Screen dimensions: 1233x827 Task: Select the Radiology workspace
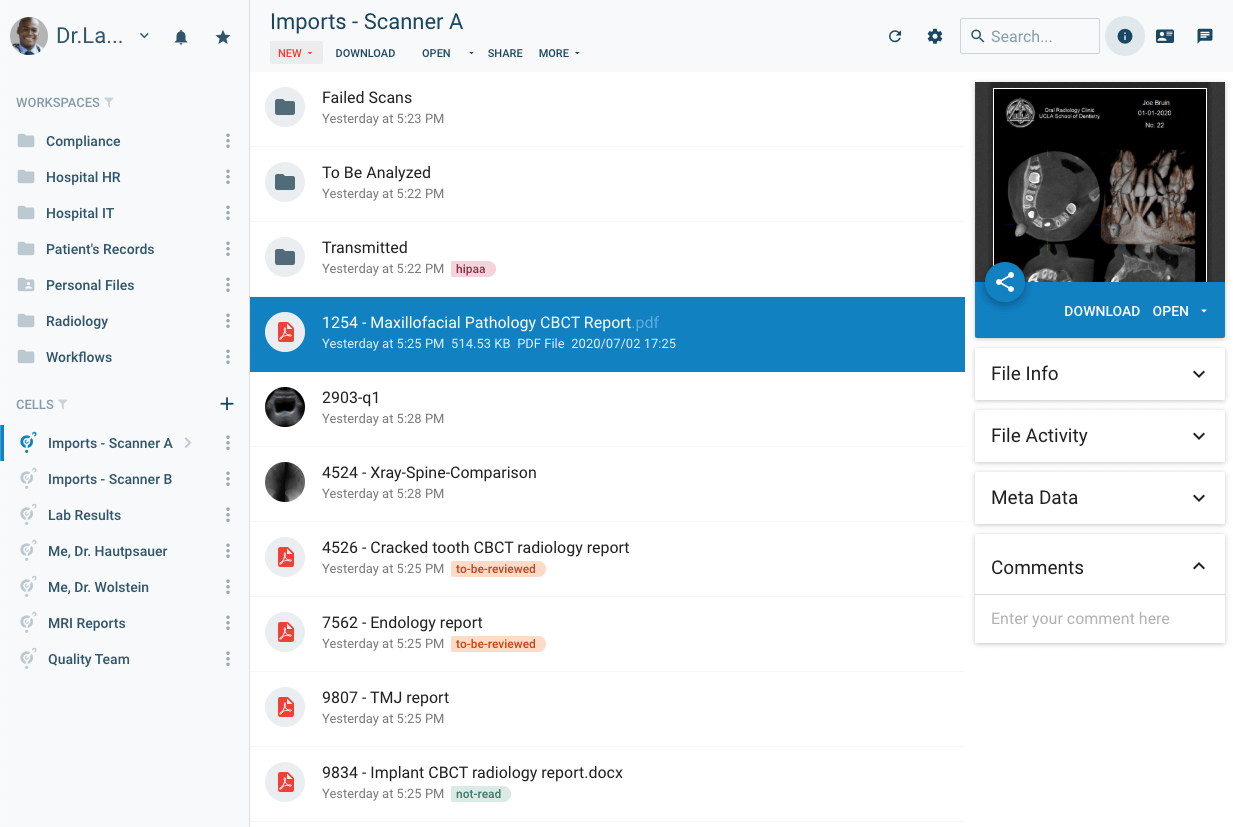tap(77, 321)
